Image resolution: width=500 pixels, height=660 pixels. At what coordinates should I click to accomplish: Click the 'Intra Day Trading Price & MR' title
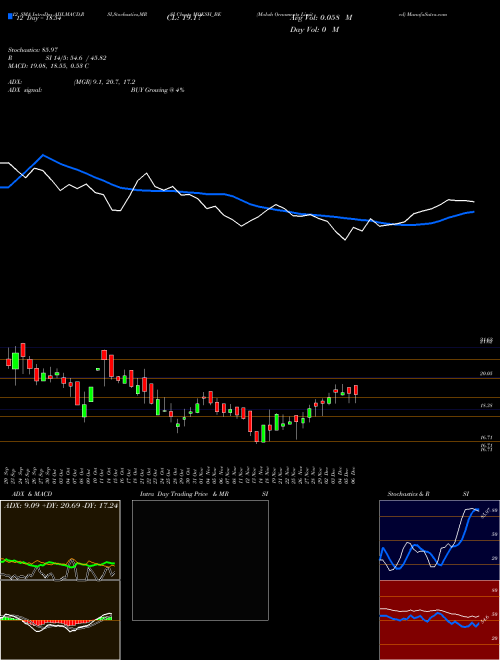pyautogui.click(x=186, y=494)
